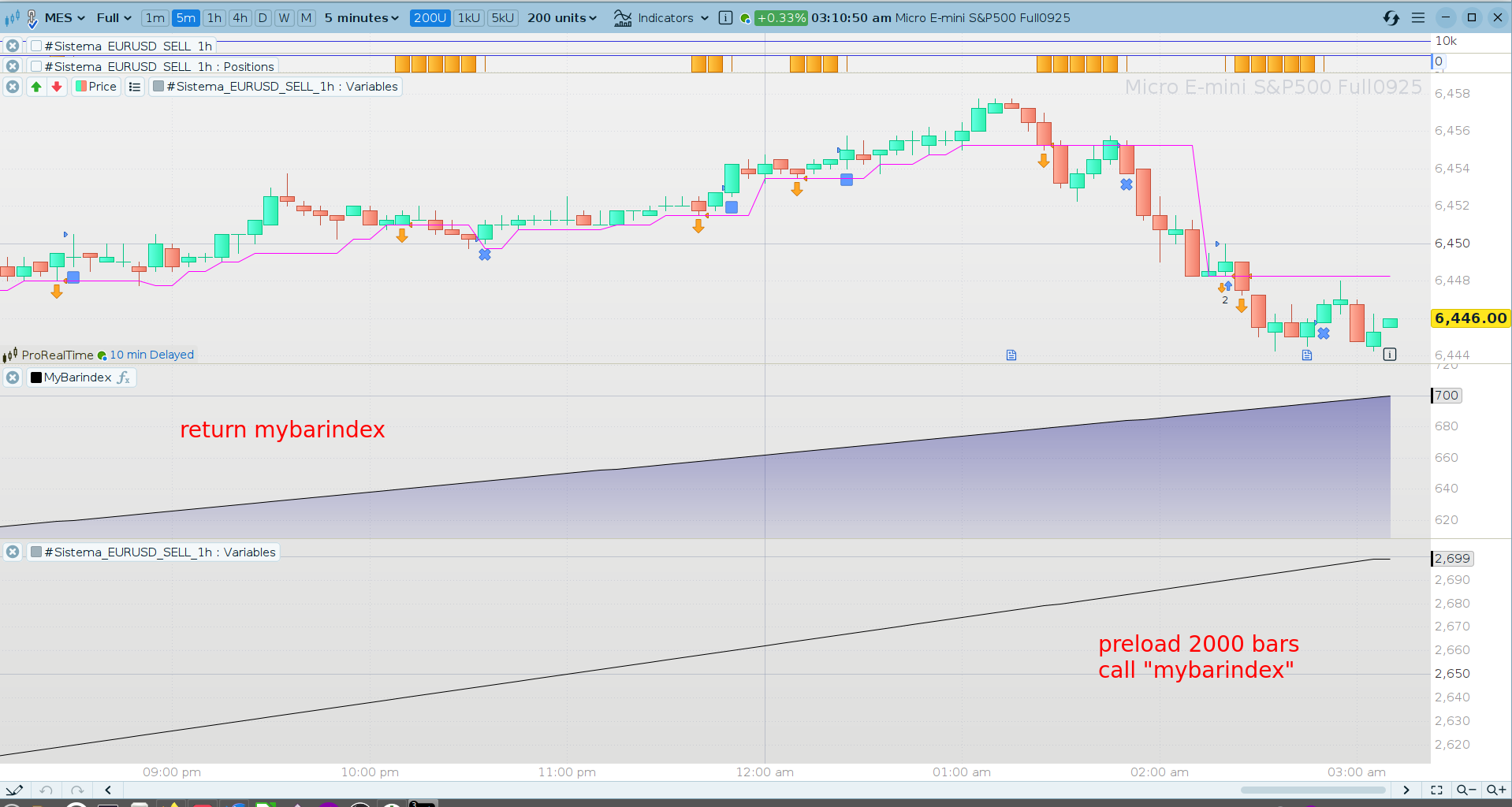Open the drawing tools pencil icon
The height and width of the screenshot is (807, 1512).
[x=14, y=790]
